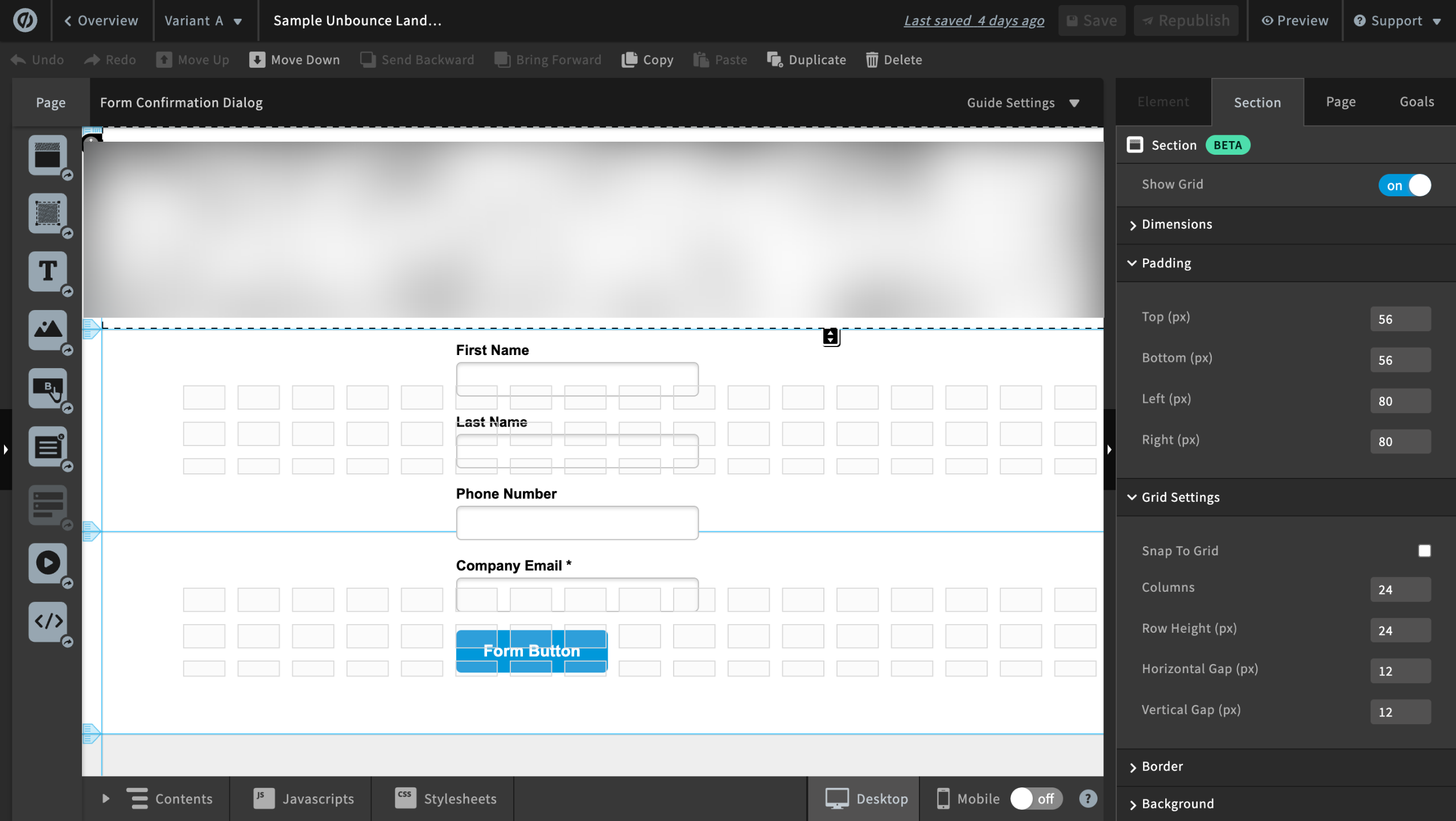Collapse the Padding section
Image resolution: width=1456 pixels, height=821 pixels.
click(1286, 263)
